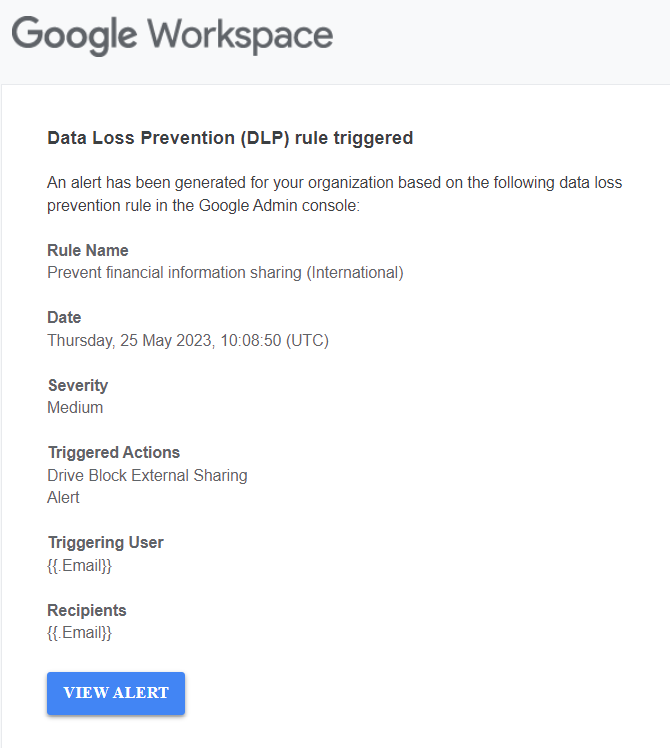Click the Prevent financial information sharing rule text
Viewport: 670px width, 748px height.
(x=225, y=273)
